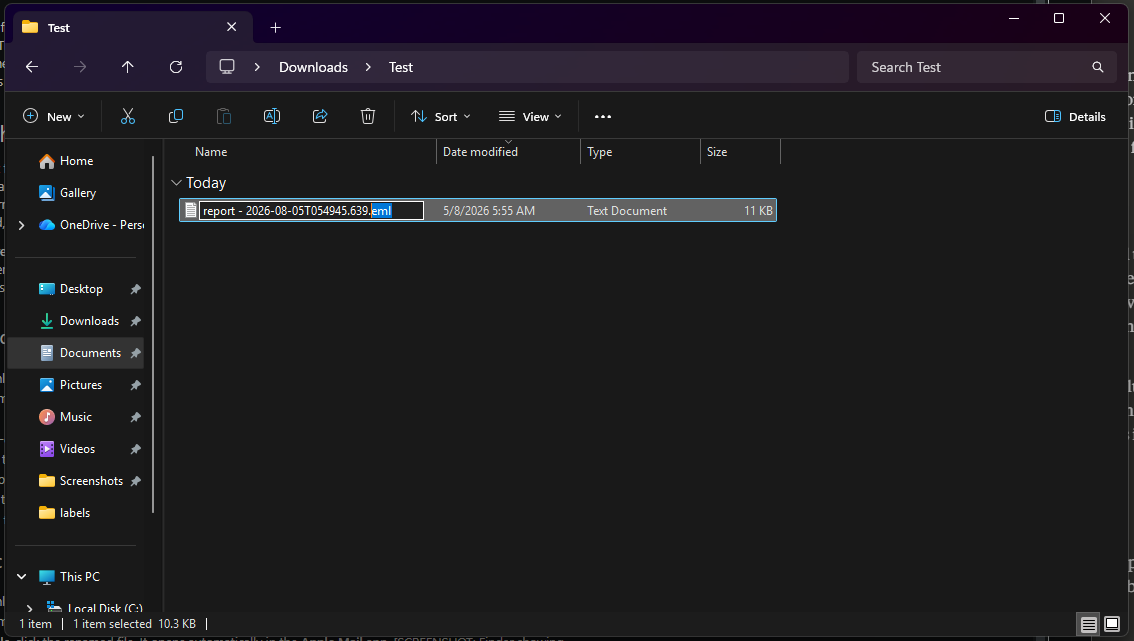Expand breadcrumb chevron before Downloads

tap(257, 67)
